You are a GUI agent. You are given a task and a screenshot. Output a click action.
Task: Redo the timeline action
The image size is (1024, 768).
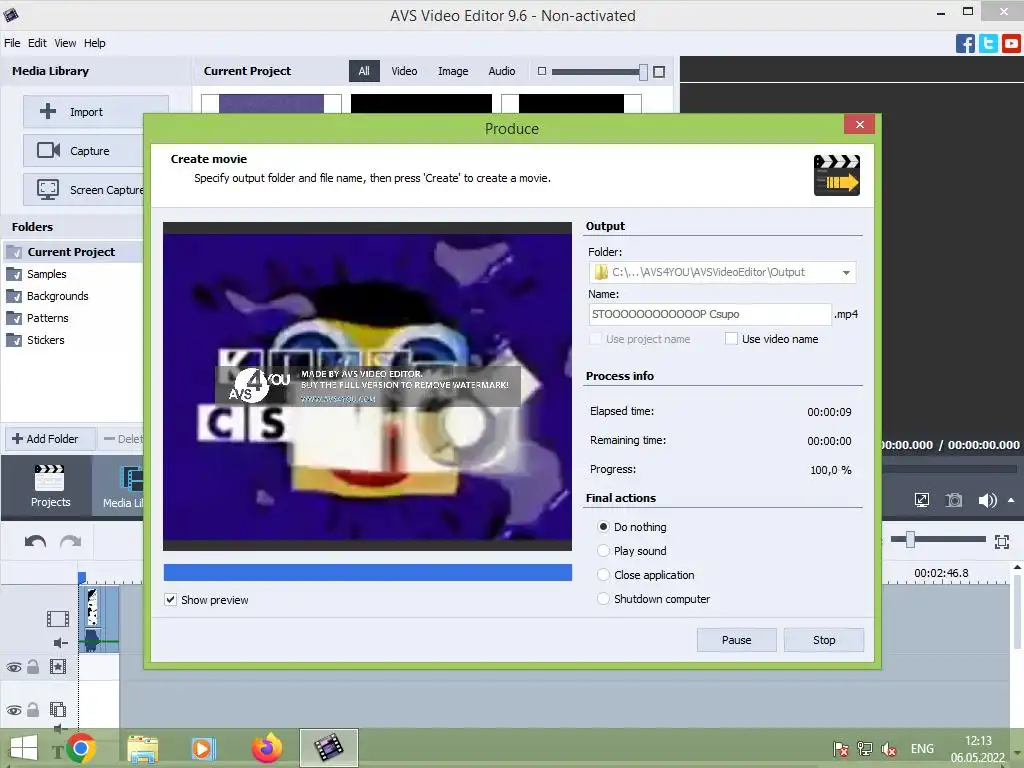click(x=71, y=541)
